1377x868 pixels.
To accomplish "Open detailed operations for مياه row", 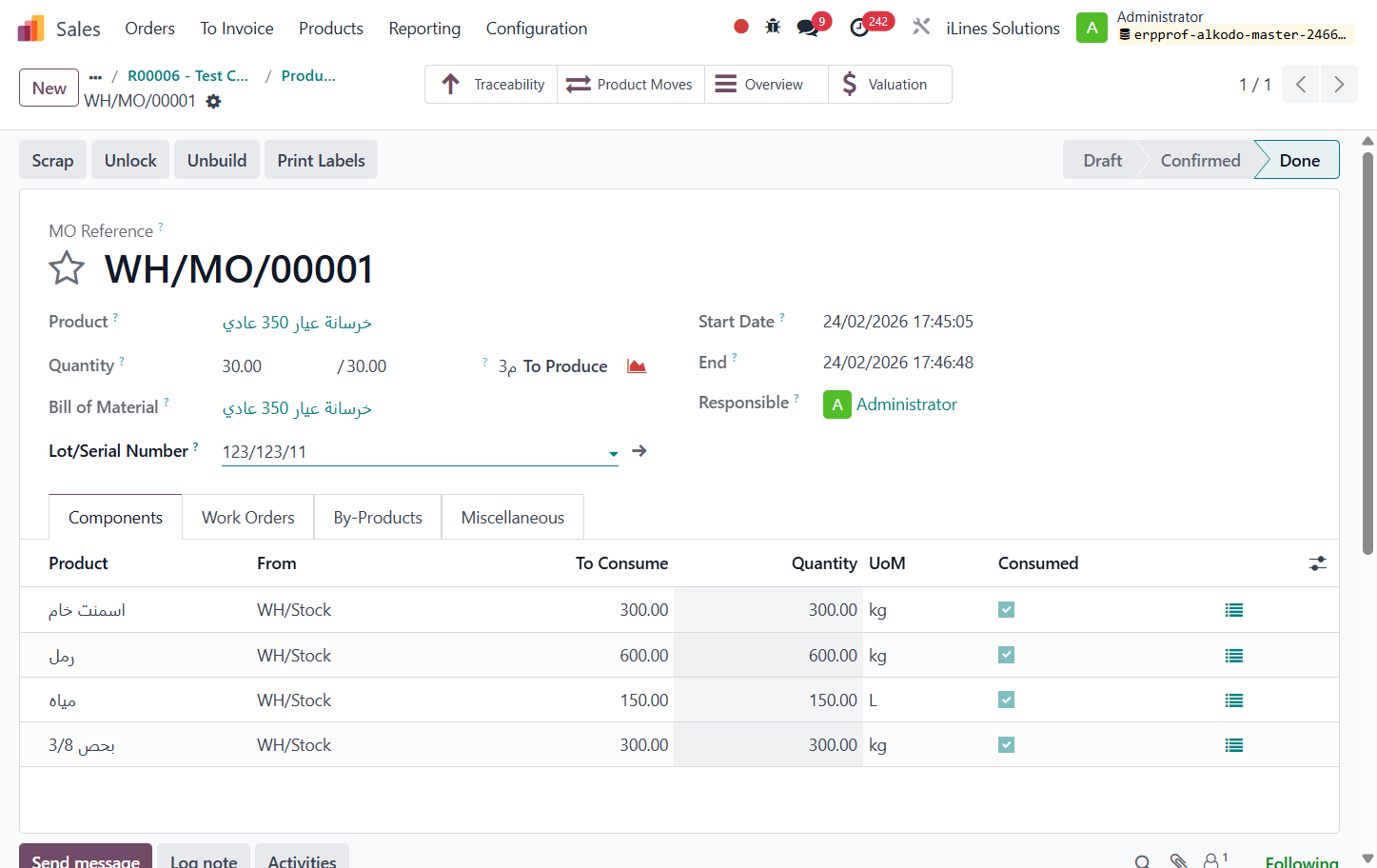I will coord(1234,700).
